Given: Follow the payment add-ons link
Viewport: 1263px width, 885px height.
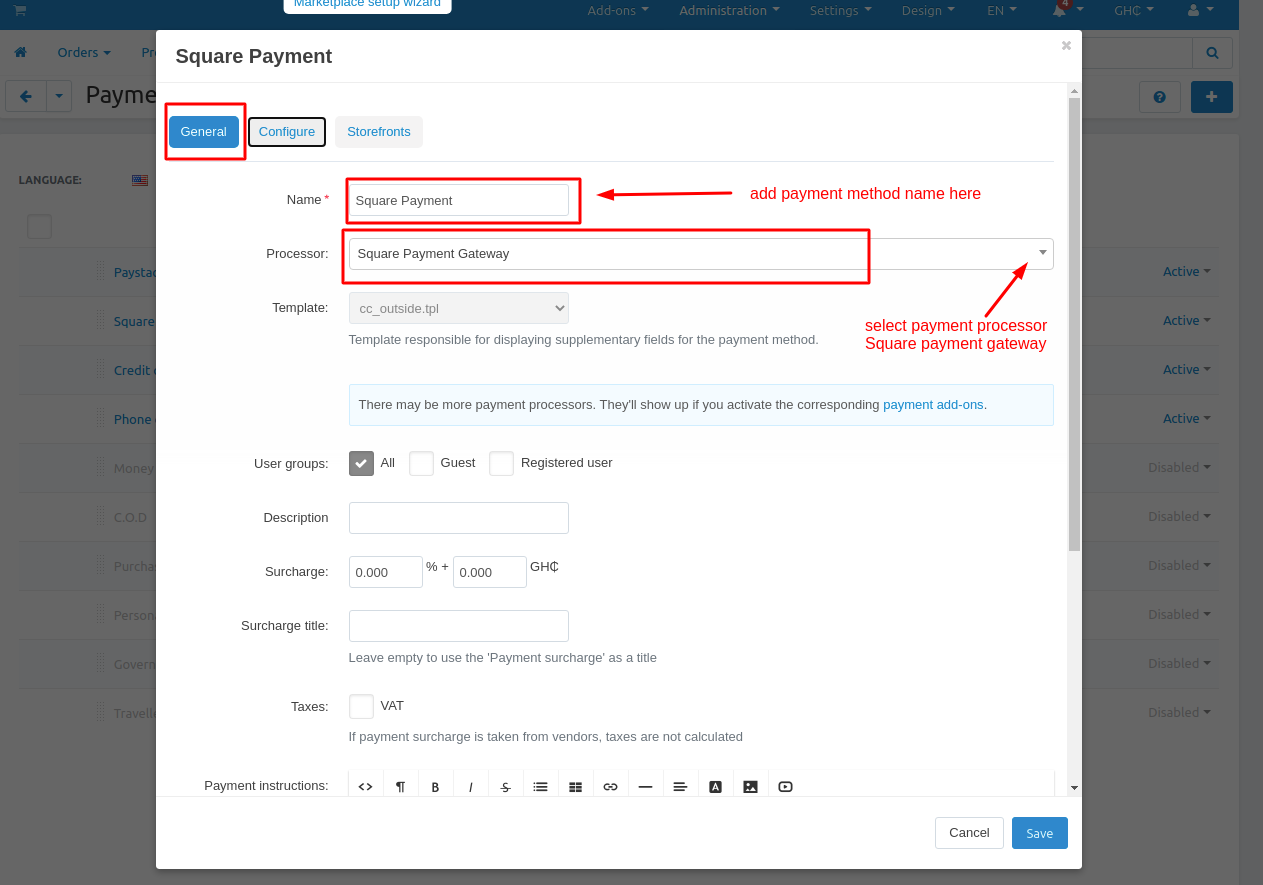Looking at the screenshot, I should (933, 405).
